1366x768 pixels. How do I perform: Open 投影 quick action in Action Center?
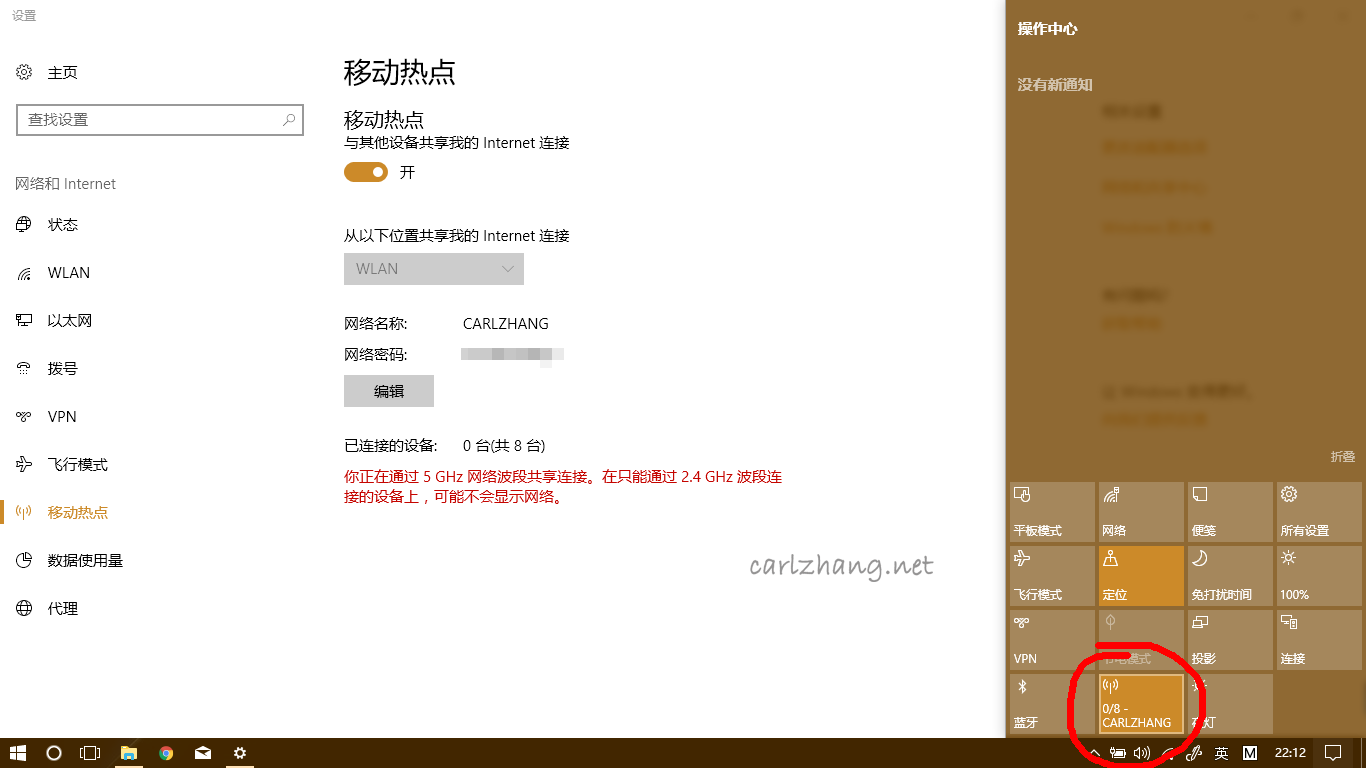pyautogui.click(x=1229, y=639)
